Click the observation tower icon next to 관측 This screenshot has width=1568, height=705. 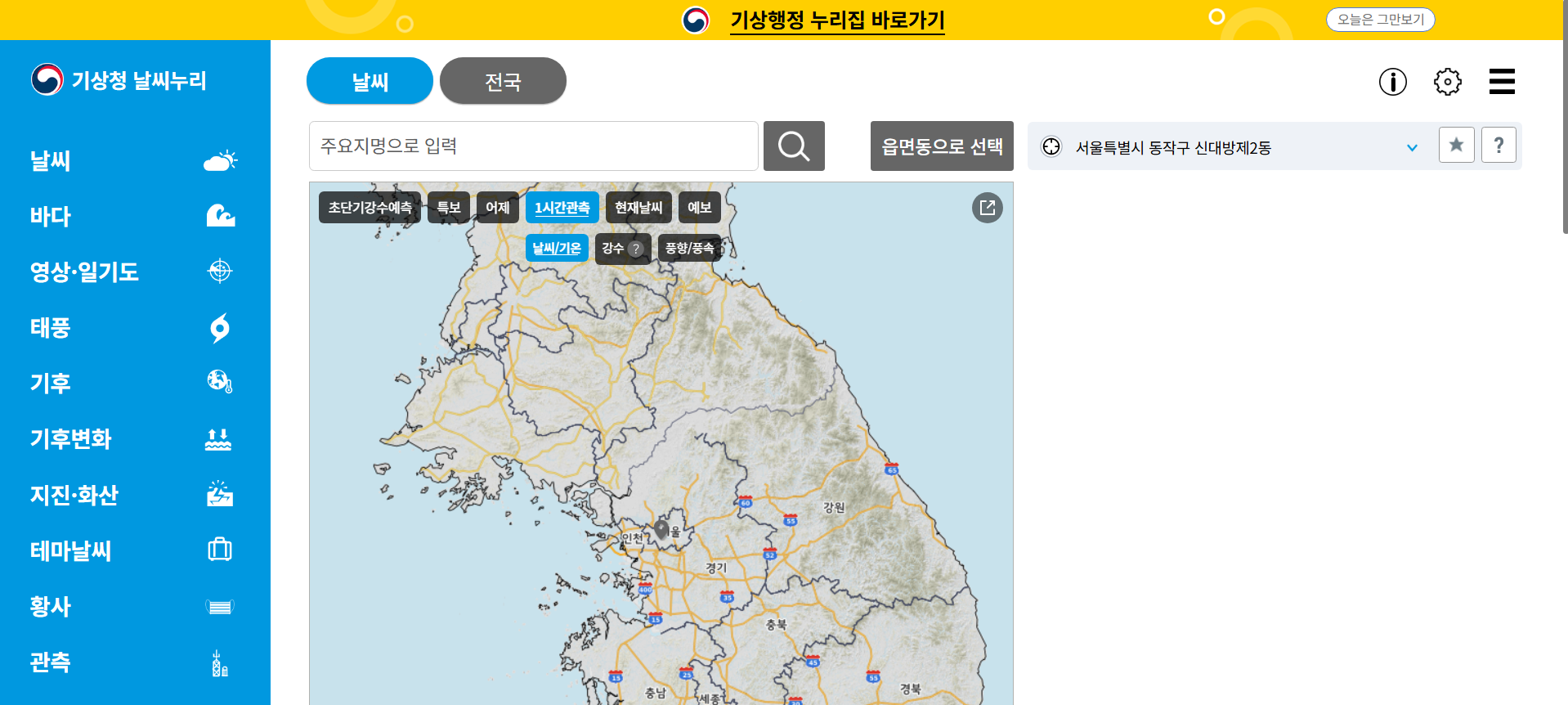coord(220,663)
